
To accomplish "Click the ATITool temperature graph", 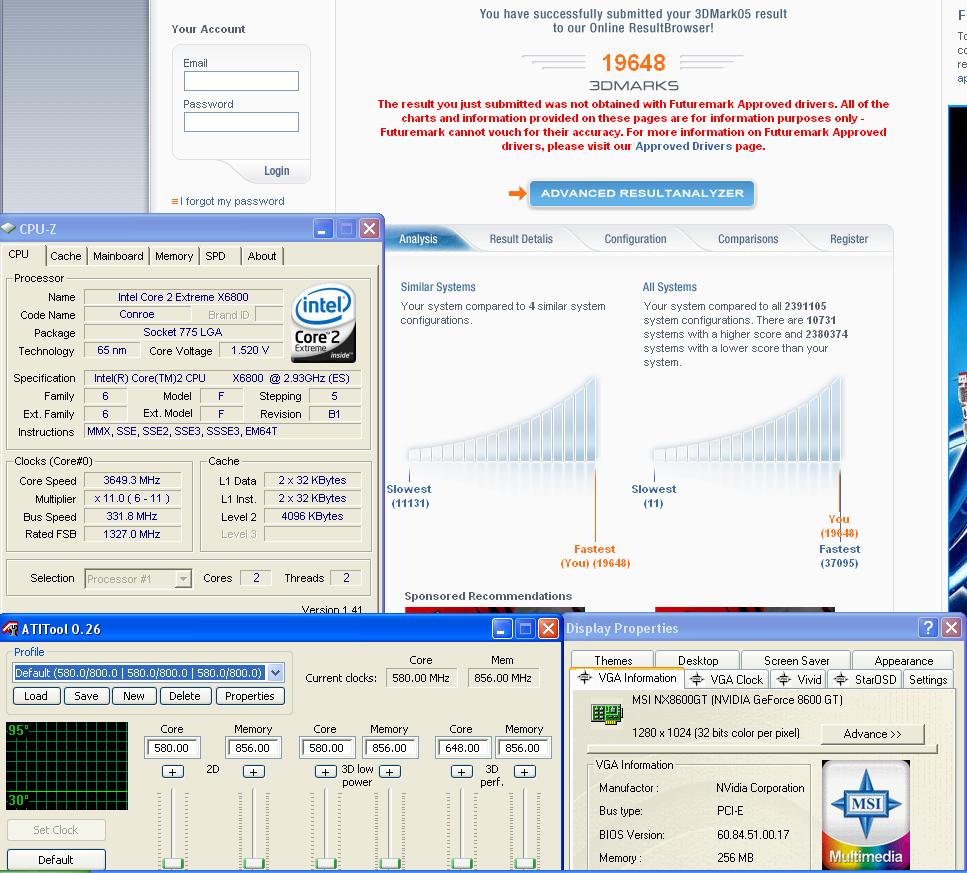I will click(x=67, y=766).
